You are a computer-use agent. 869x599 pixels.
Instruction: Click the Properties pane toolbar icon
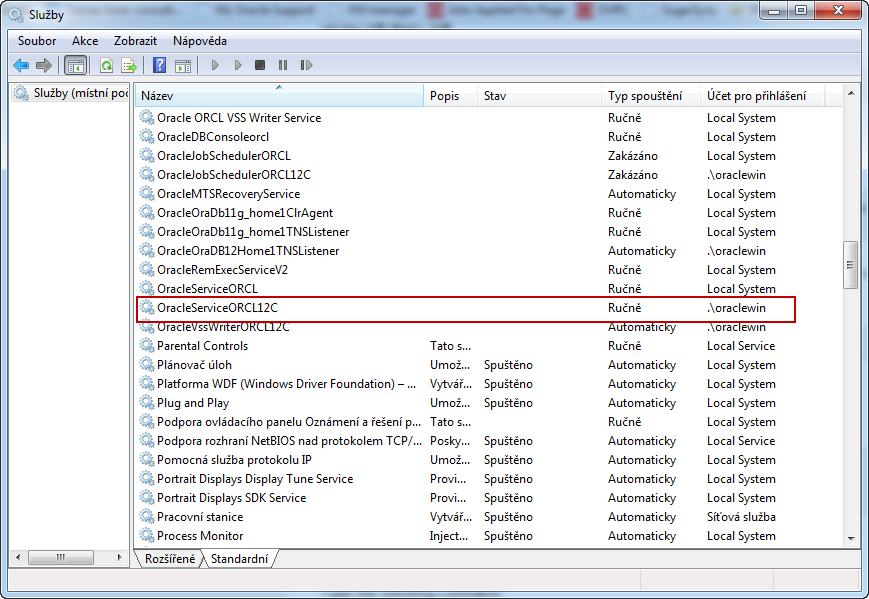tap(183, 65)
